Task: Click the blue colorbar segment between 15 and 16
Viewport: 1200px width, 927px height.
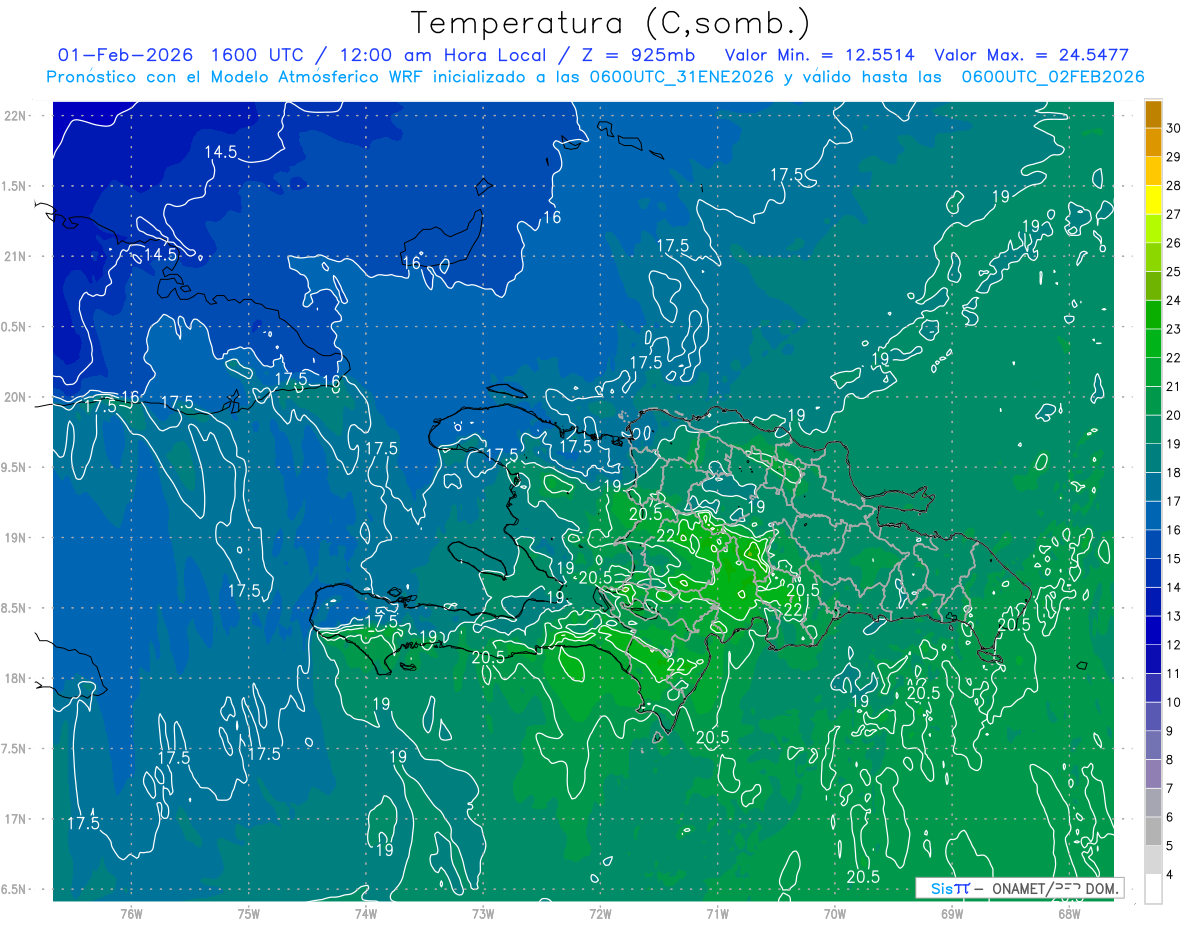Action: 1153,545
